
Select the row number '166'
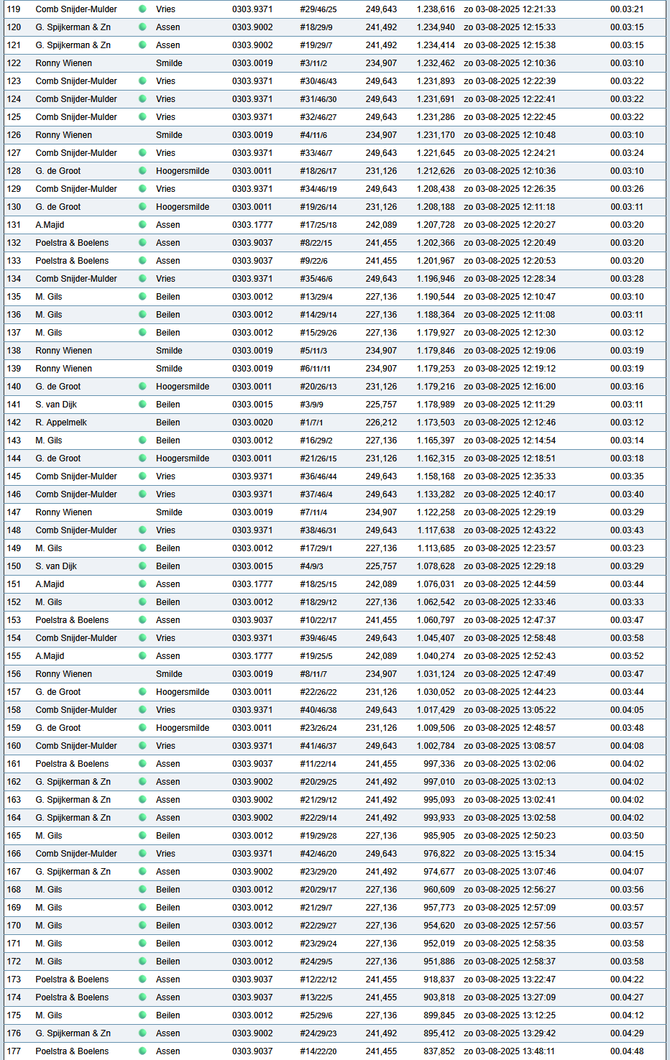tap(14, 854)
